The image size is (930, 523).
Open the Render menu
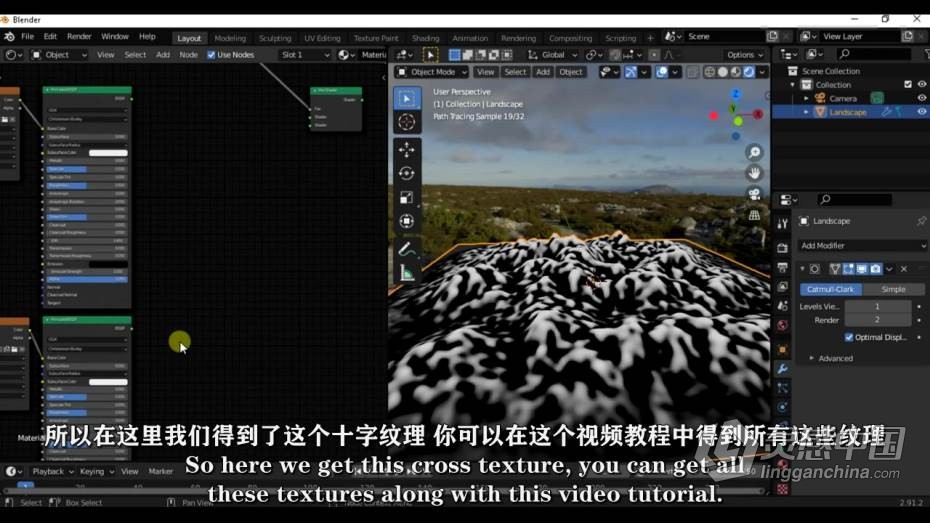[x=79, y=36]
